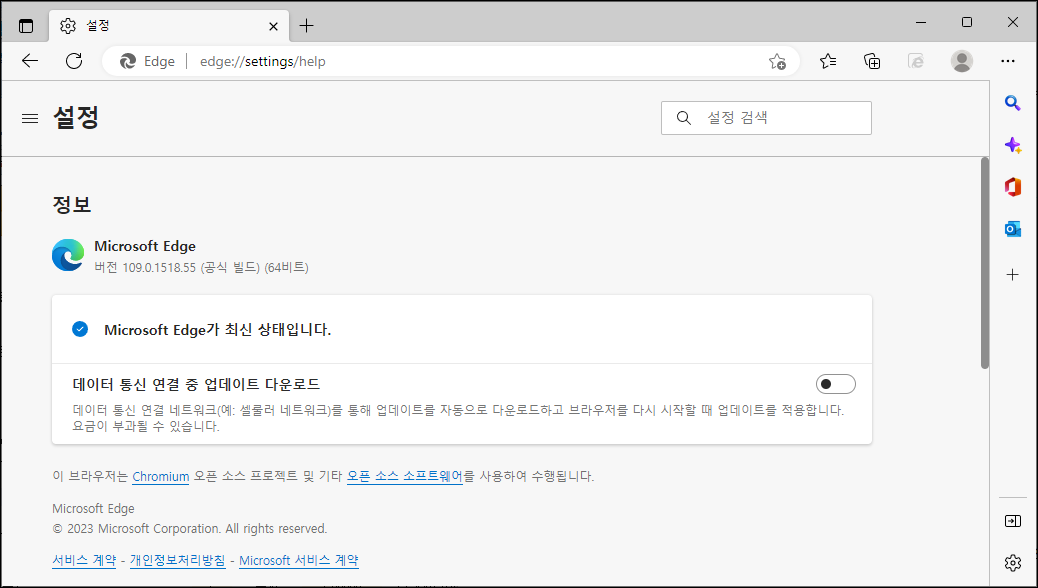Open sidebar settings gear icon
Screen dimensions: 1038x588
click(x=1012, y=563)
